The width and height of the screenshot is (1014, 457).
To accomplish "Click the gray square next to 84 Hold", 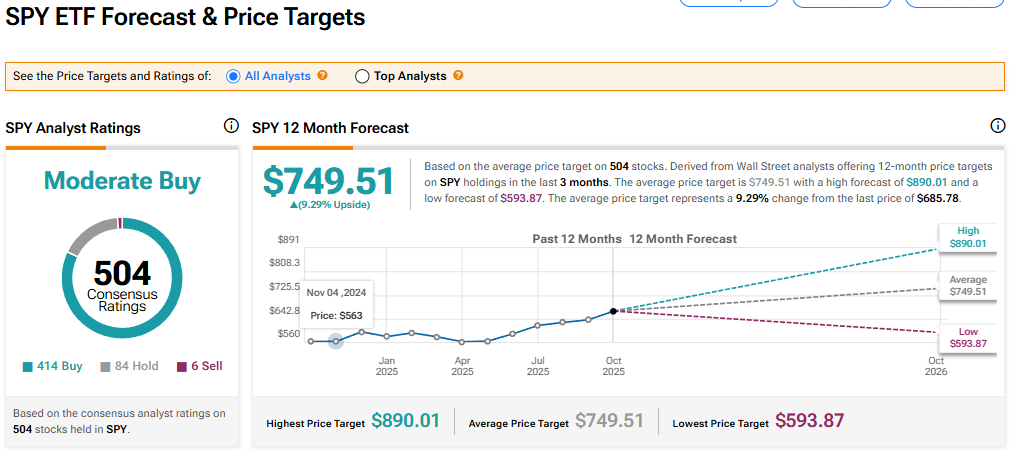I will point(105,367).
